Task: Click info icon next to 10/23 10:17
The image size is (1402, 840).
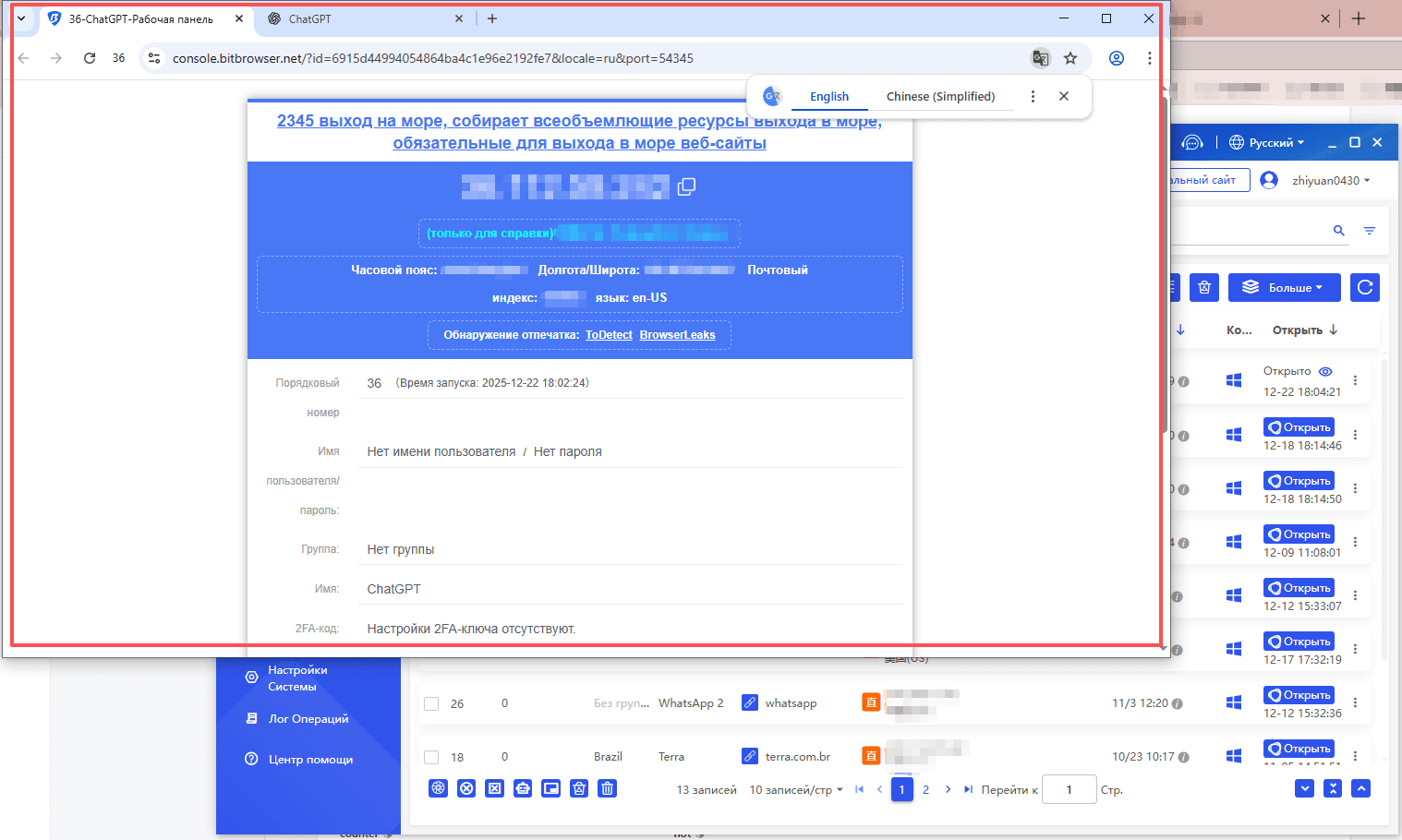Action: 1184,757
